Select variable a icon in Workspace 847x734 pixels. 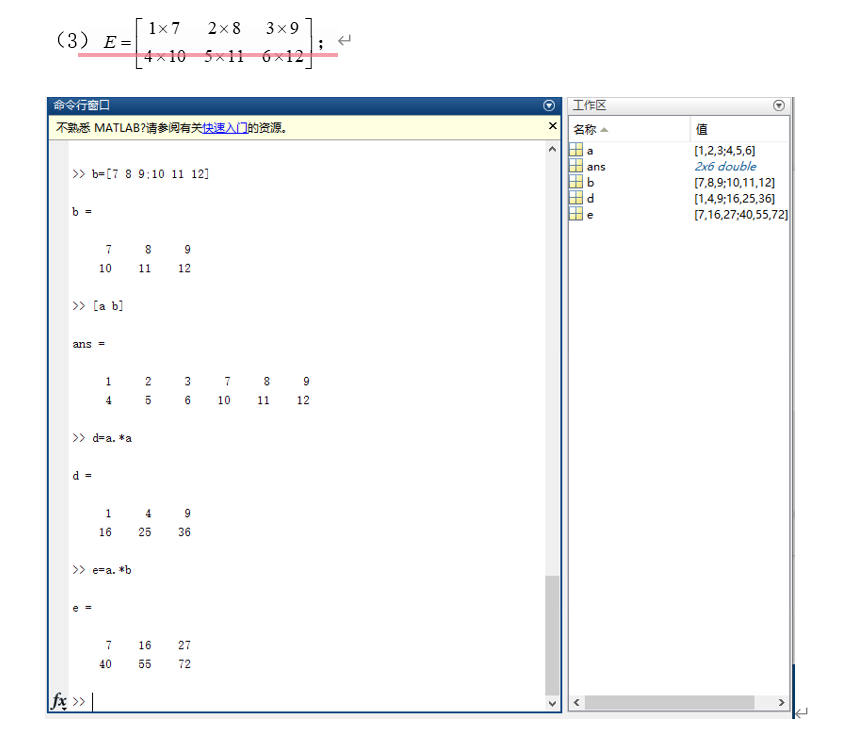coord(576,150)
